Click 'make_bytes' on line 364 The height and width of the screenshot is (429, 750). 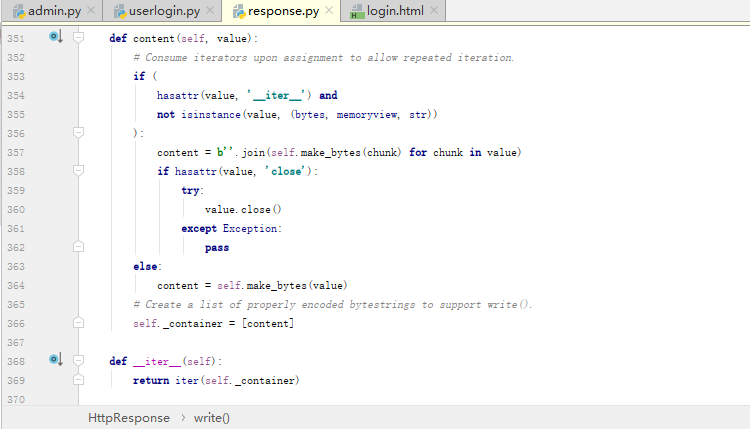276,286
